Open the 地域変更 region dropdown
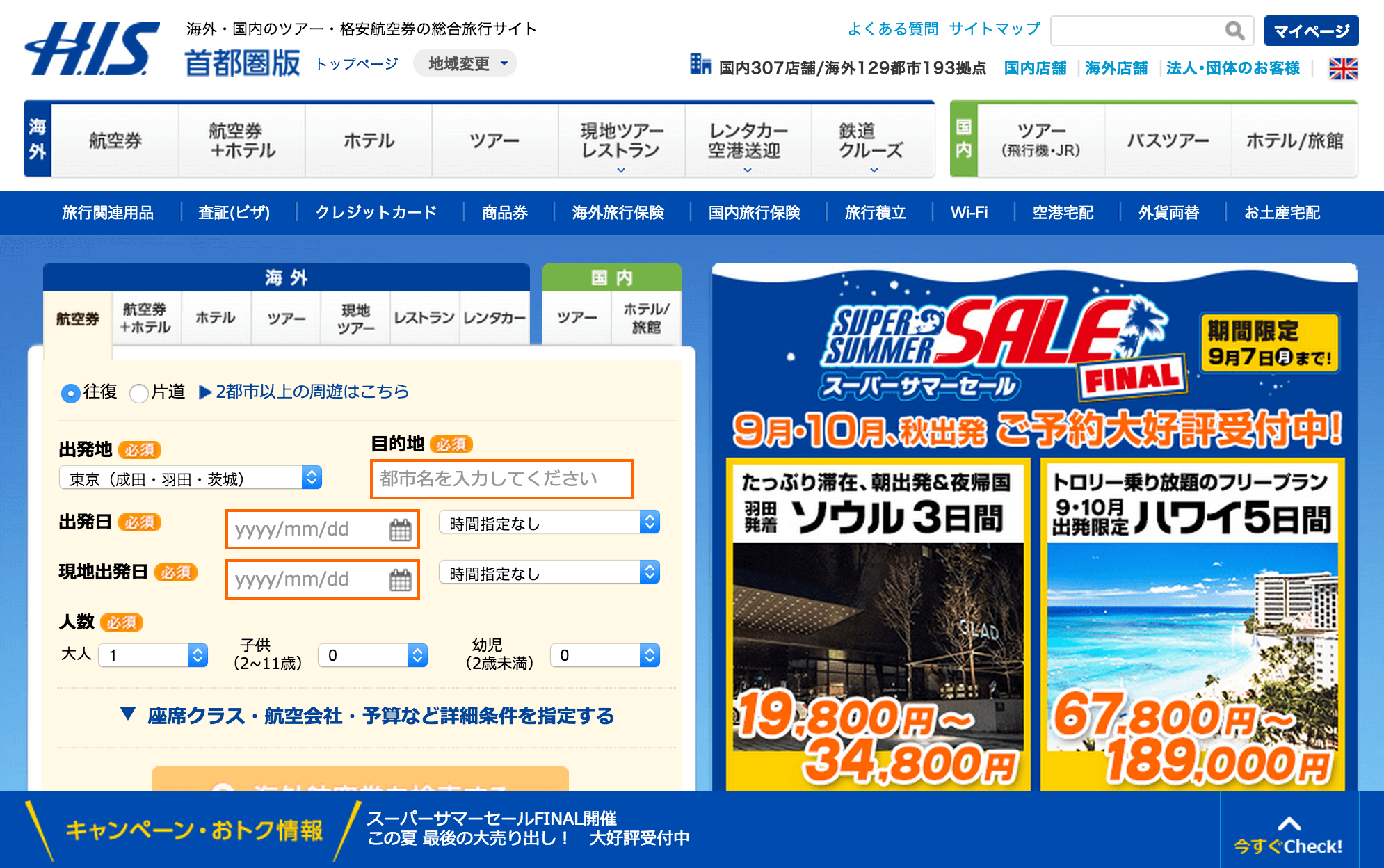 (x=465, y=63)
